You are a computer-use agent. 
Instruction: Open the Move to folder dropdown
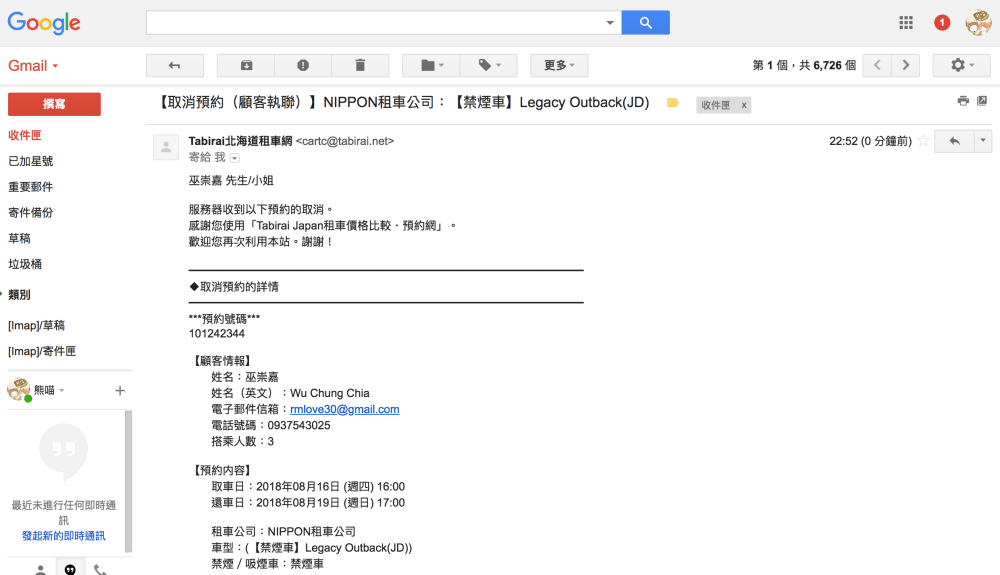[432, 65]
